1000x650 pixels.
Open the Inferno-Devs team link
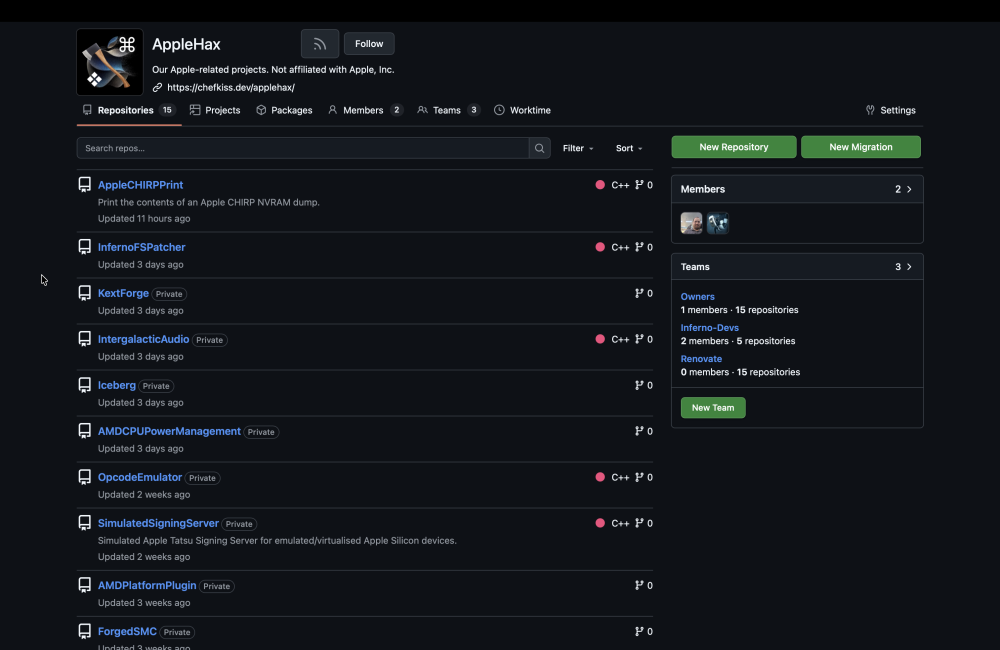coord(709,328)
